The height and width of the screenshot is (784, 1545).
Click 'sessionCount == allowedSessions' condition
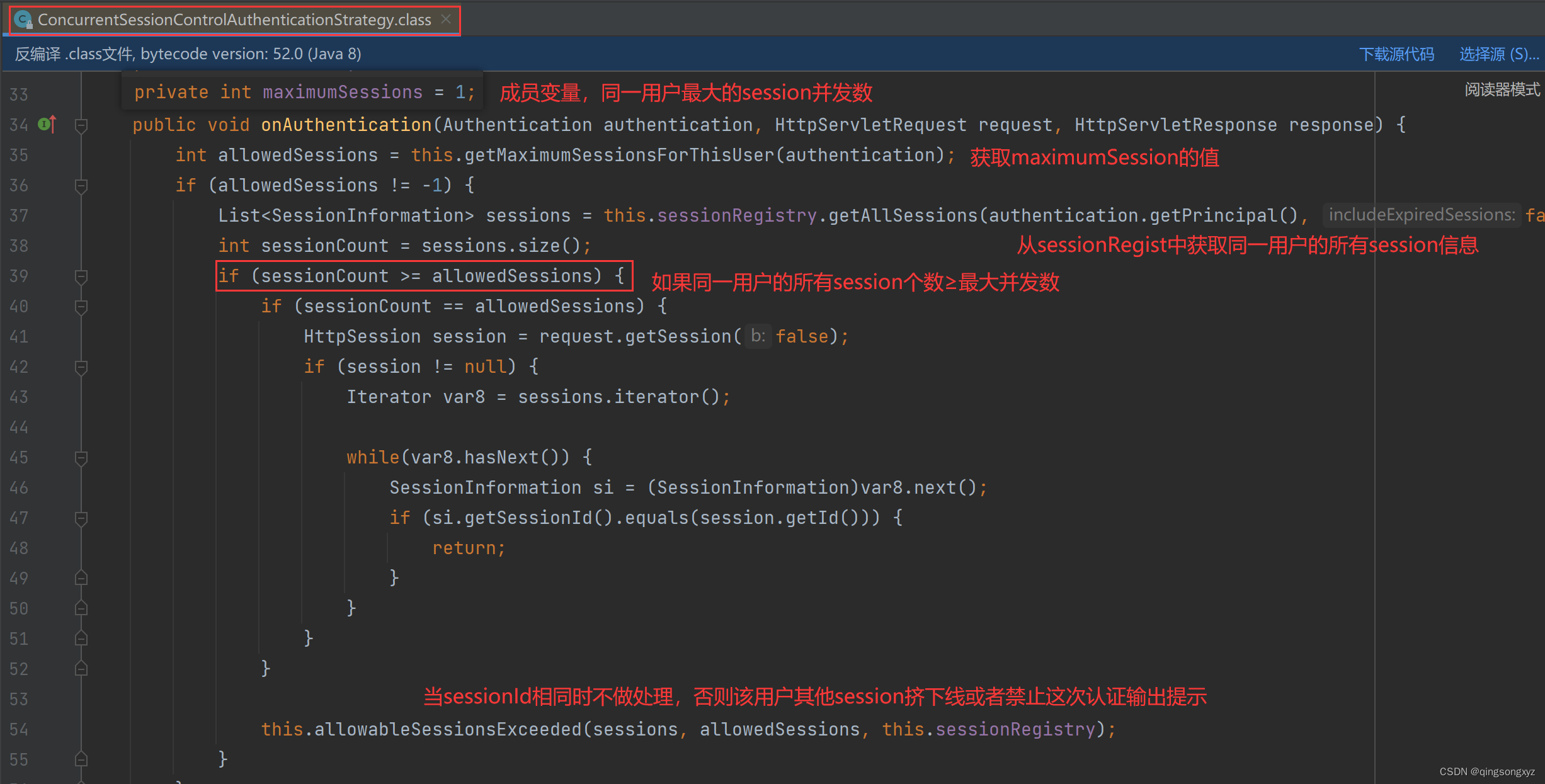[469, 306]
